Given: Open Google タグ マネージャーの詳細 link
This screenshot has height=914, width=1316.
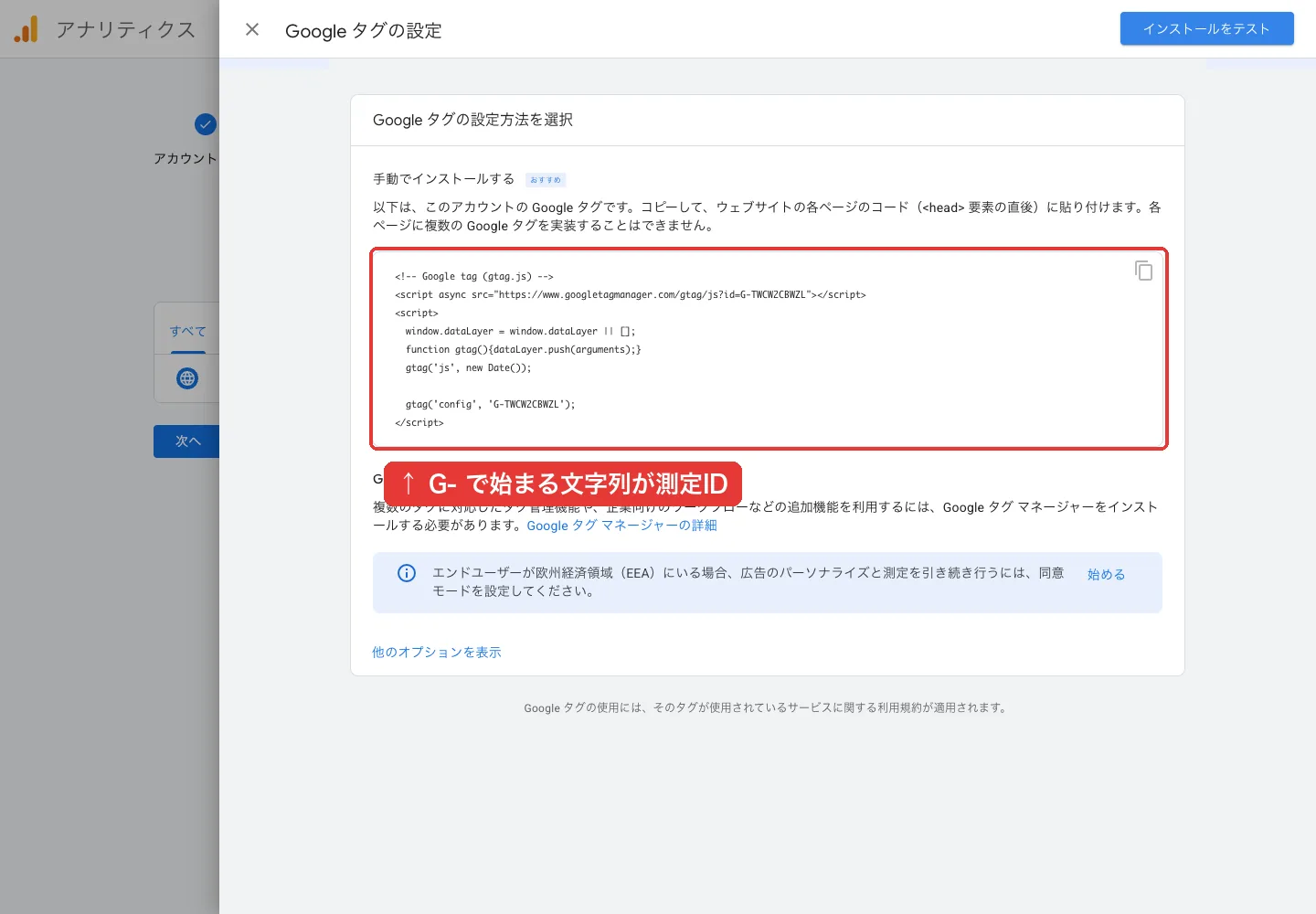Looking at the screenshot, I should pos(621,526).
